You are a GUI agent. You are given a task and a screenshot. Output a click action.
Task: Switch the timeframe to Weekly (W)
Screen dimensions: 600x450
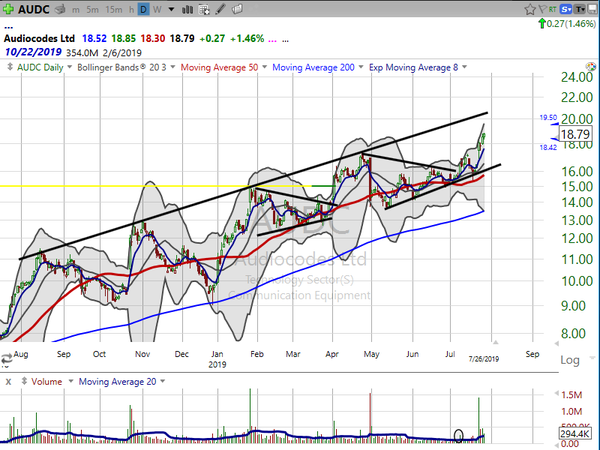[159, 10]
